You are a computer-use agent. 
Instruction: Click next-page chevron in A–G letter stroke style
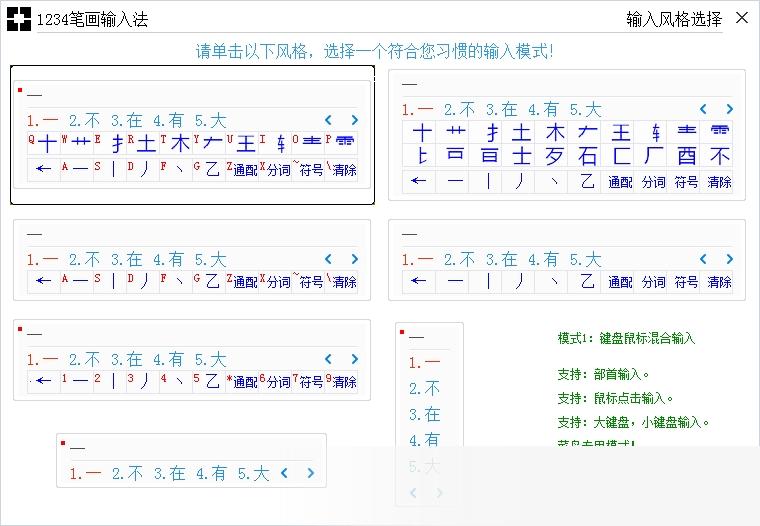click(355, 259)
